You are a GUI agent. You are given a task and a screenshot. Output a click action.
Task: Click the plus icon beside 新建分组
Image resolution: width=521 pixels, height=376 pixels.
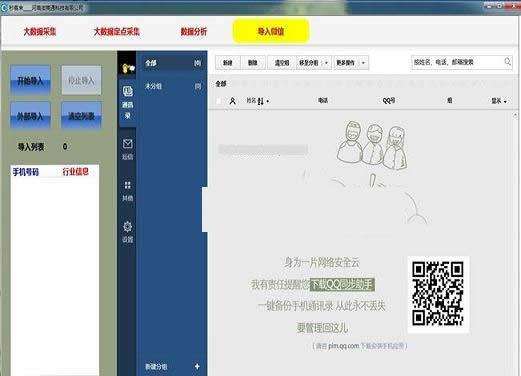click(197, 366)
